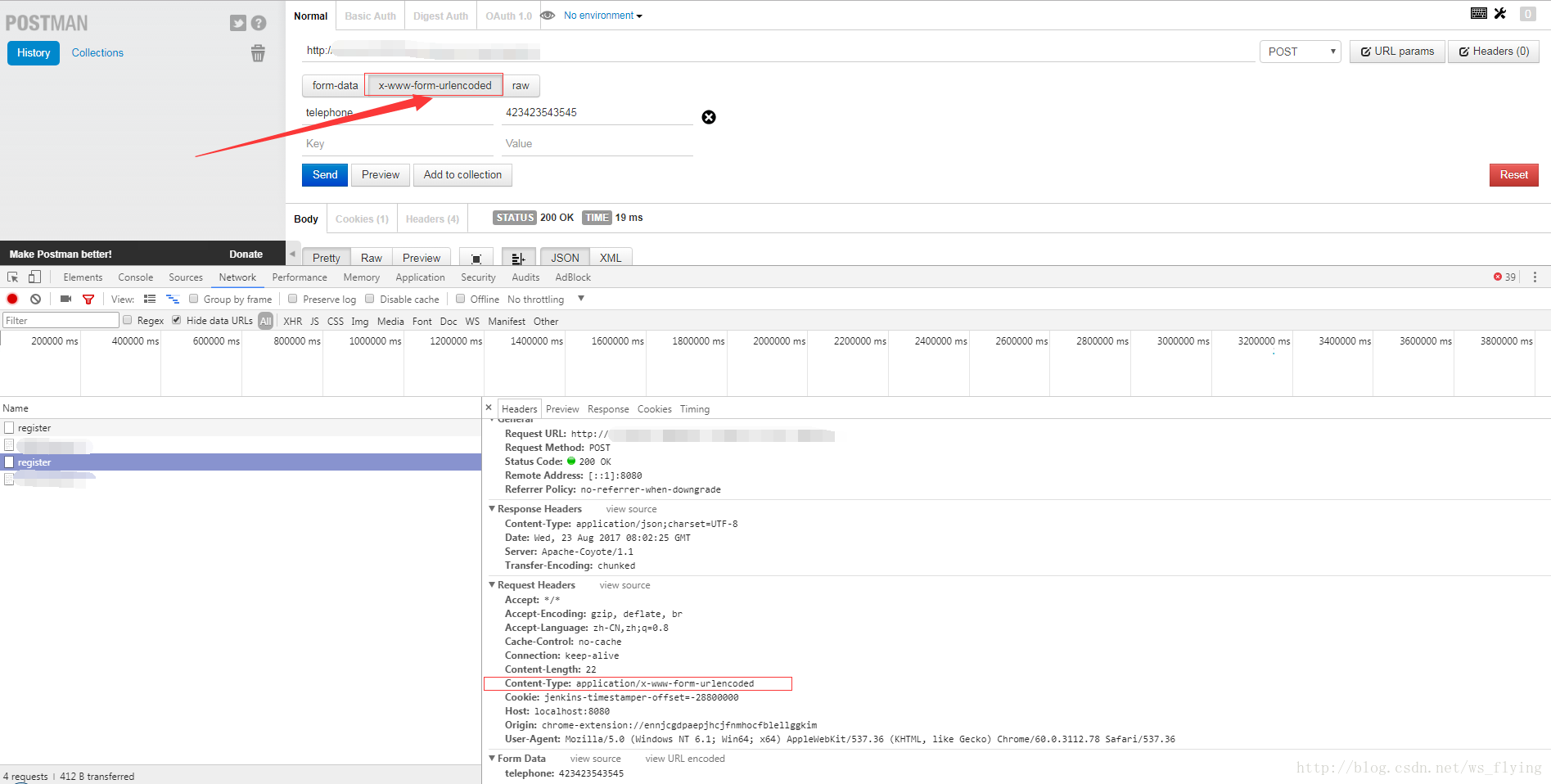Viewport: 1551px width, 784px height.
Task: Open the response Cookies (1) tab
Action: 362,219
